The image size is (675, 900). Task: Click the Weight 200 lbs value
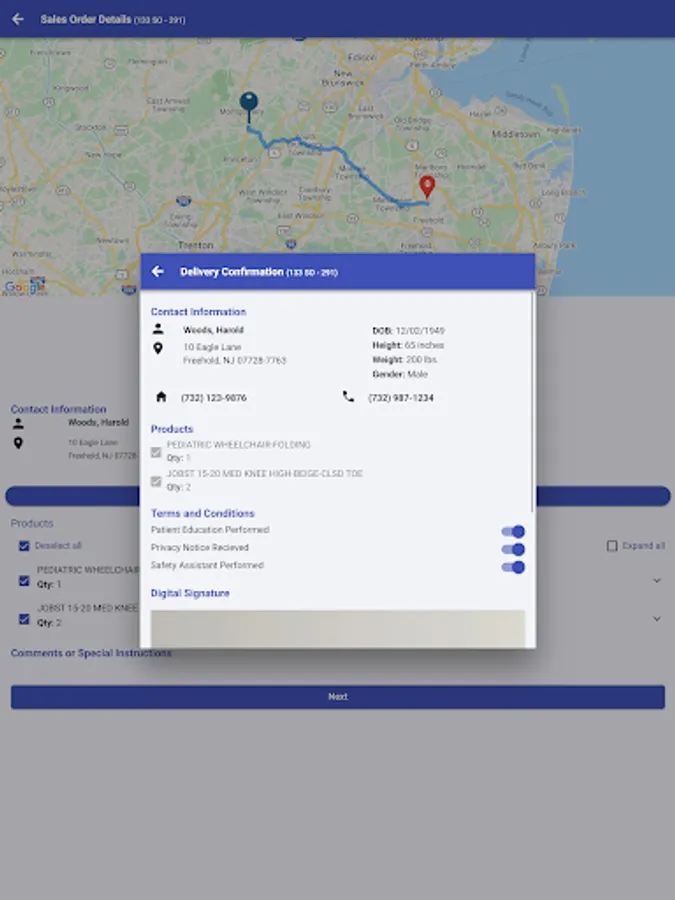point(422,359)
